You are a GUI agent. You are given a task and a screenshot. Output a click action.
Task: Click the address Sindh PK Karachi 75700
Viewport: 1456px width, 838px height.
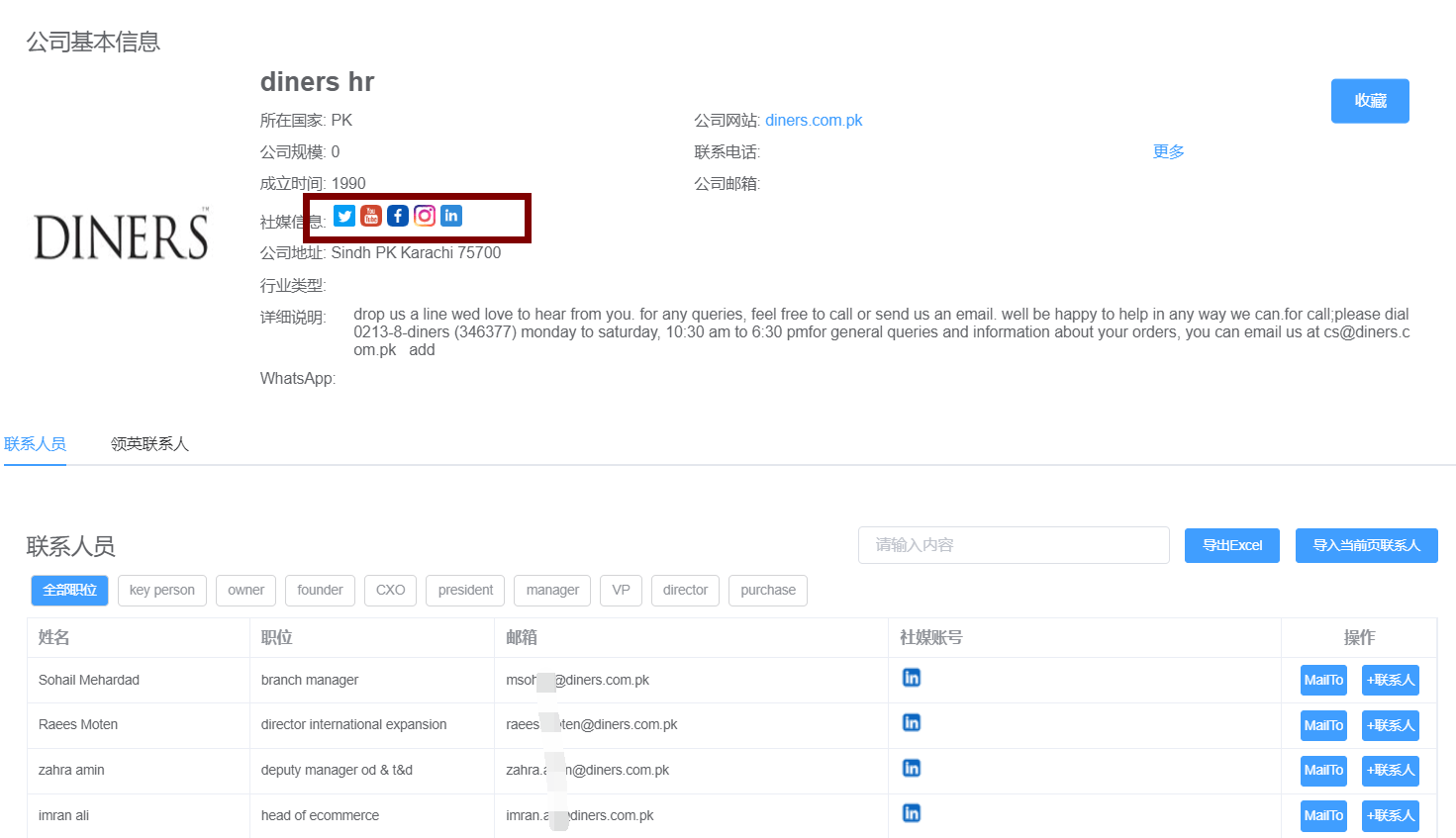[416, 252]
